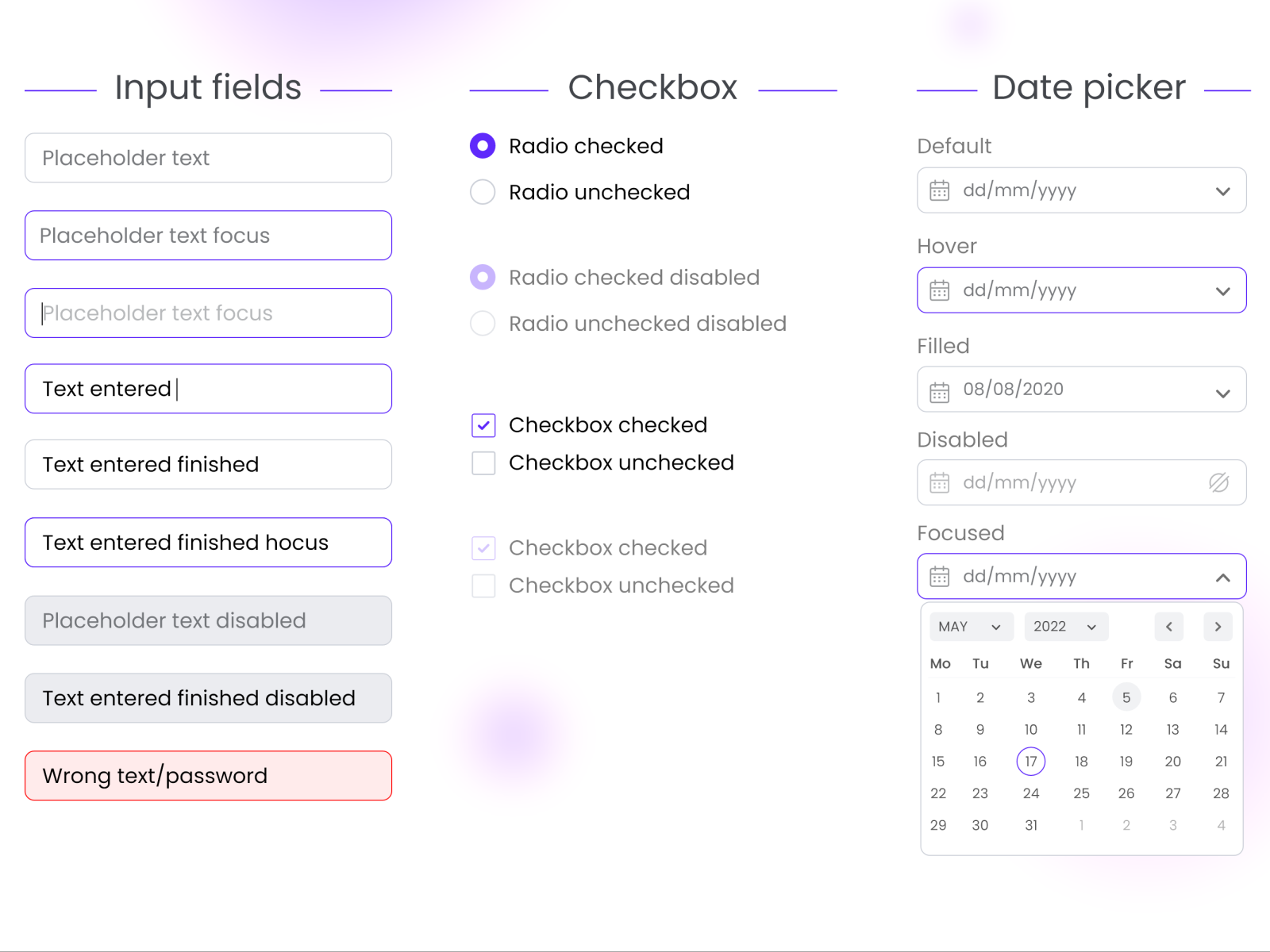Open the MAY month dropdown
Screen dimensions: 1270x952
coord(971,627)
